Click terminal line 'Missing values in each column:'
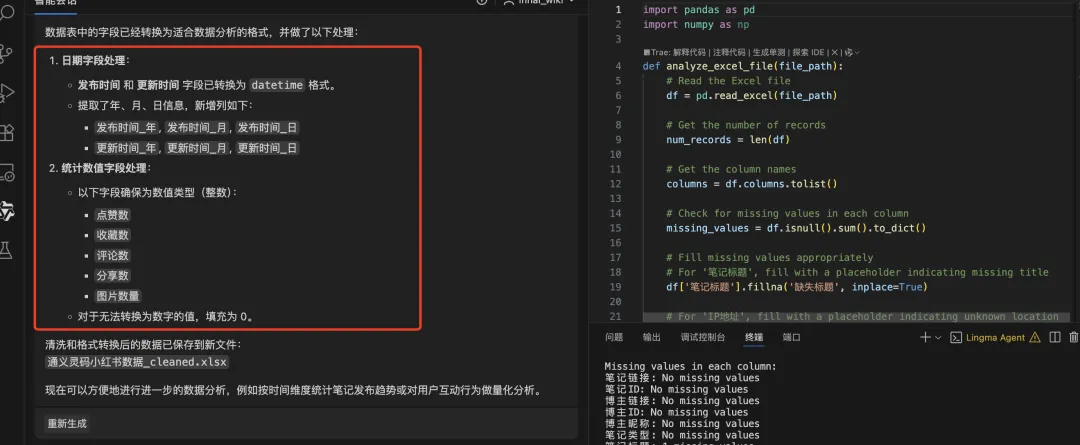 pyautogui.click(x=690, y=366)
